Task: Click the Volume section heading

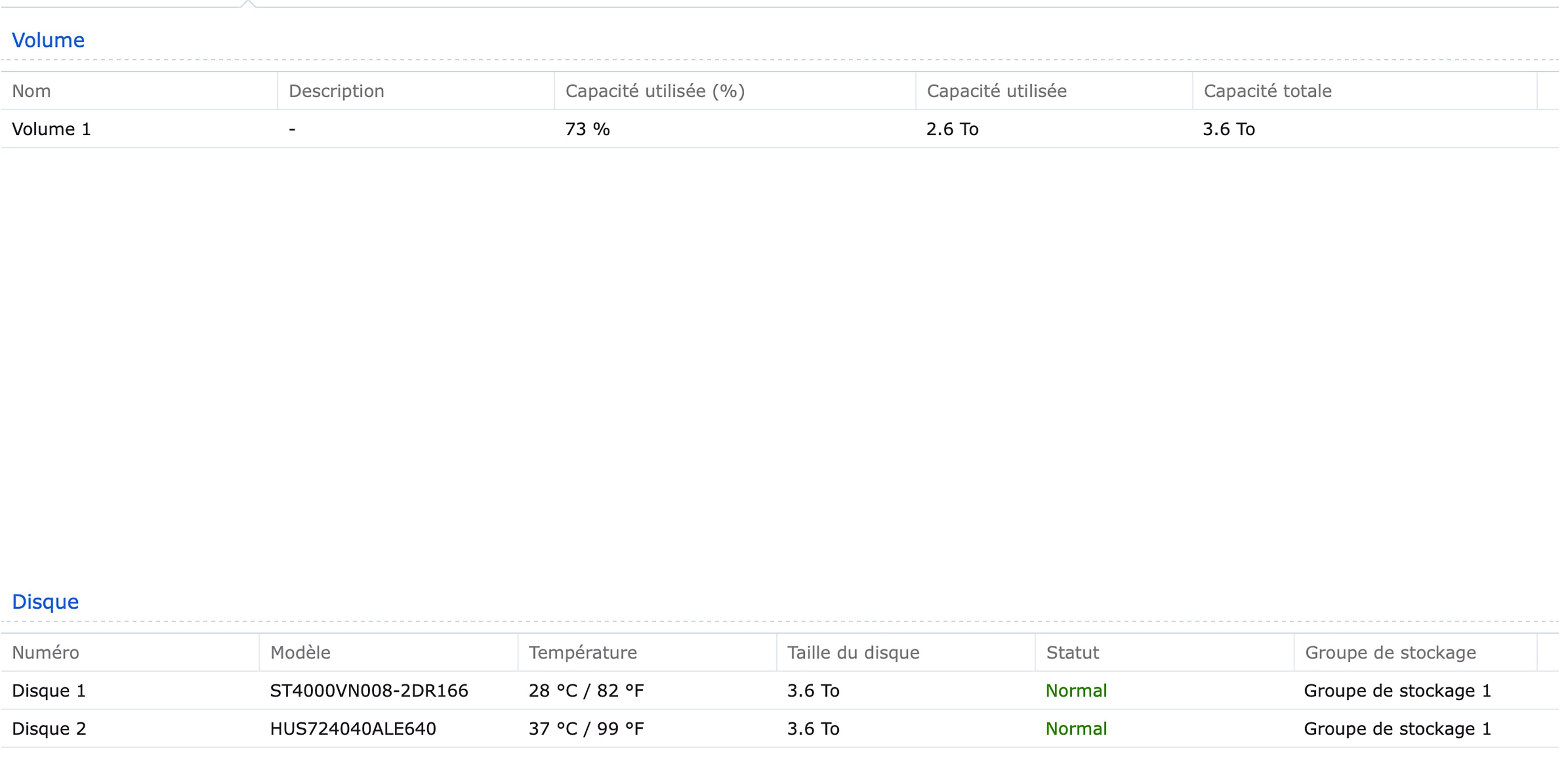Action: click(x=48, y=40)
